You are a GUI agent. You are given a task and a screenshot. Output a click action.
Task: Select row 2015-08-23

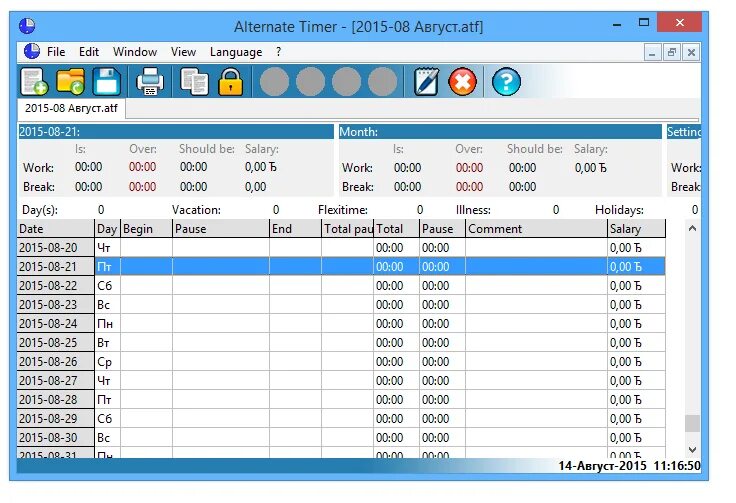pos(341,305)
